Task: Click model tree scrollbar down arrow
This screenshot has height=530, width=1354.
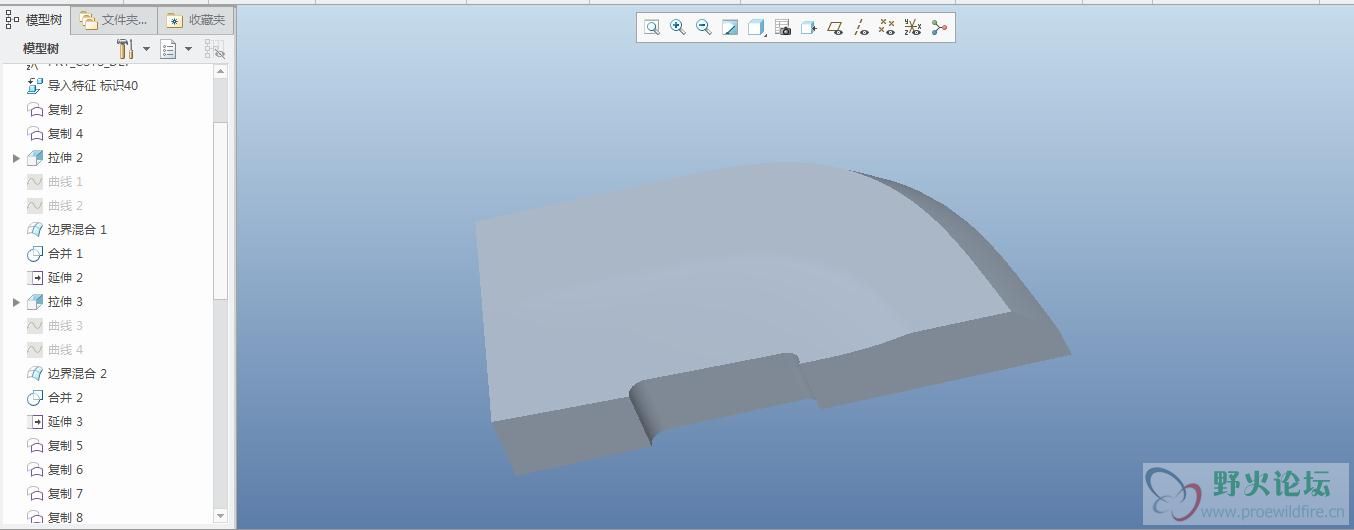Action: 221,516
